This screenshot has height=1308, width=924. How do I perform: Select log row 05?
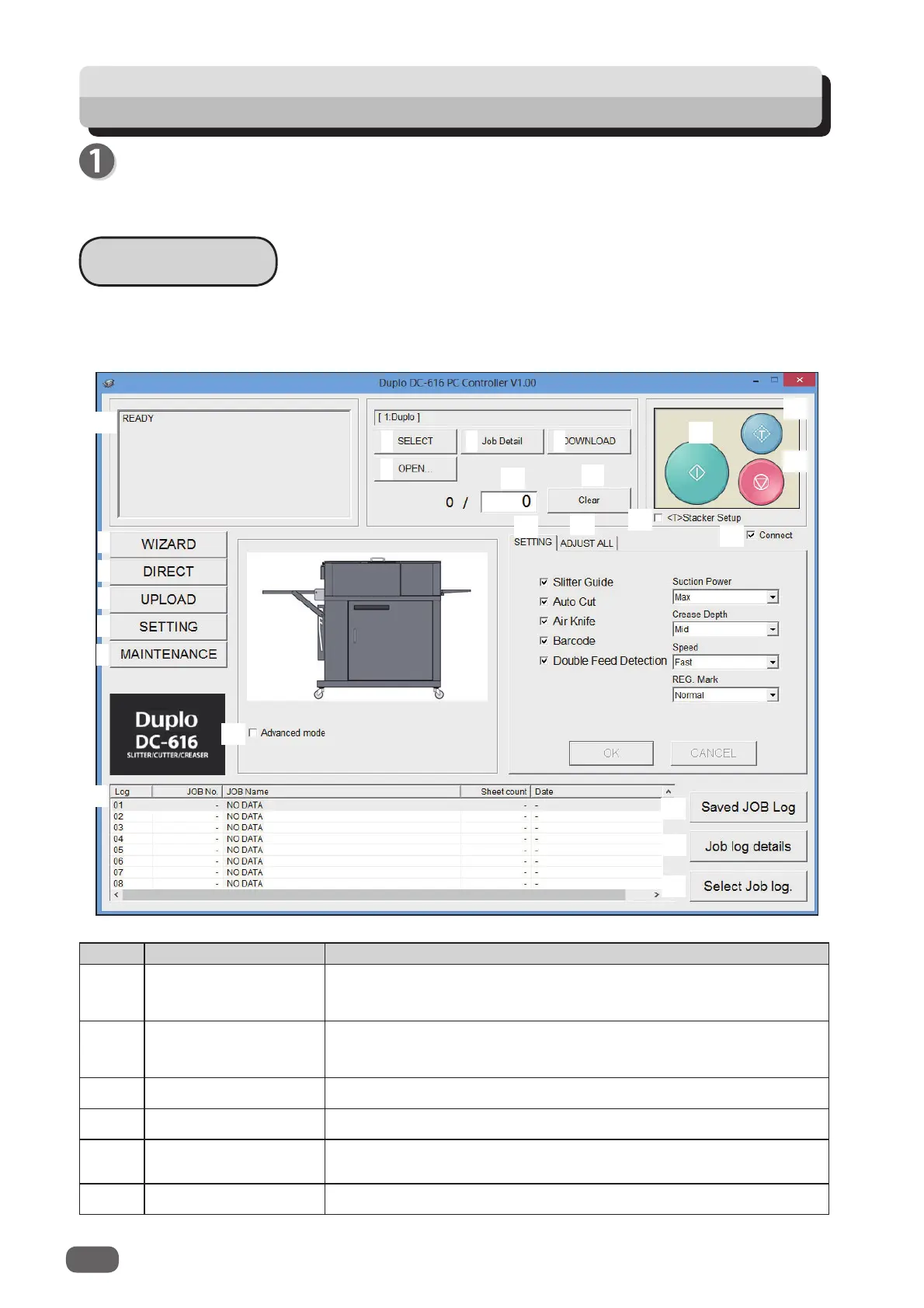click(x=387, y=850)
